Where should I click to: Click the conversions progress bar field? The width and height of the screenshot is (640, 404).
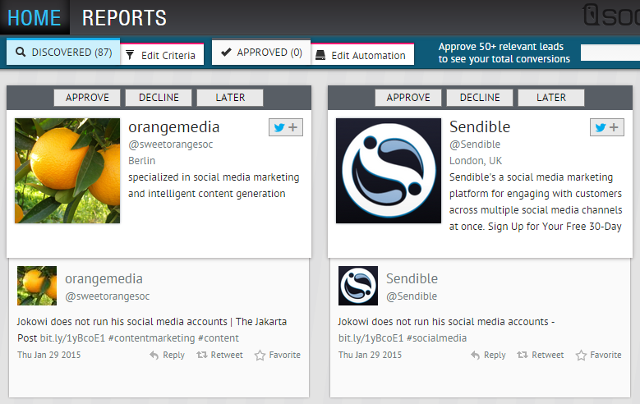610,53
